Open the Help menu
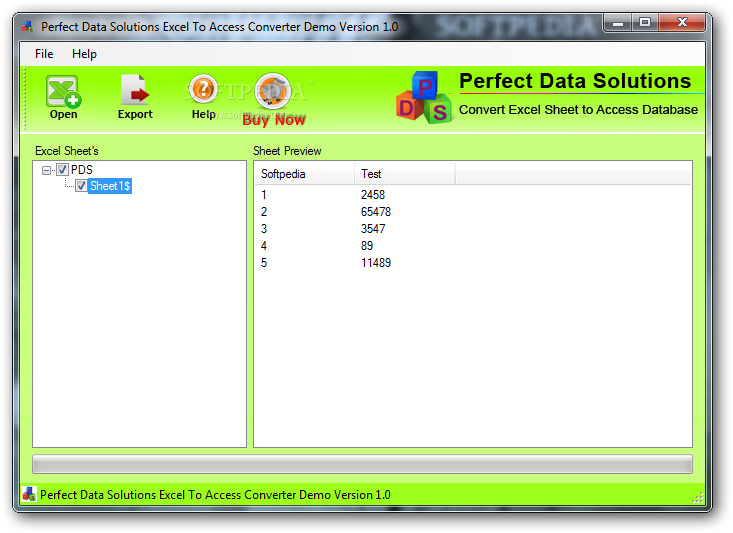The height and width of the screenshot is (533, 733). pos(84,54)
